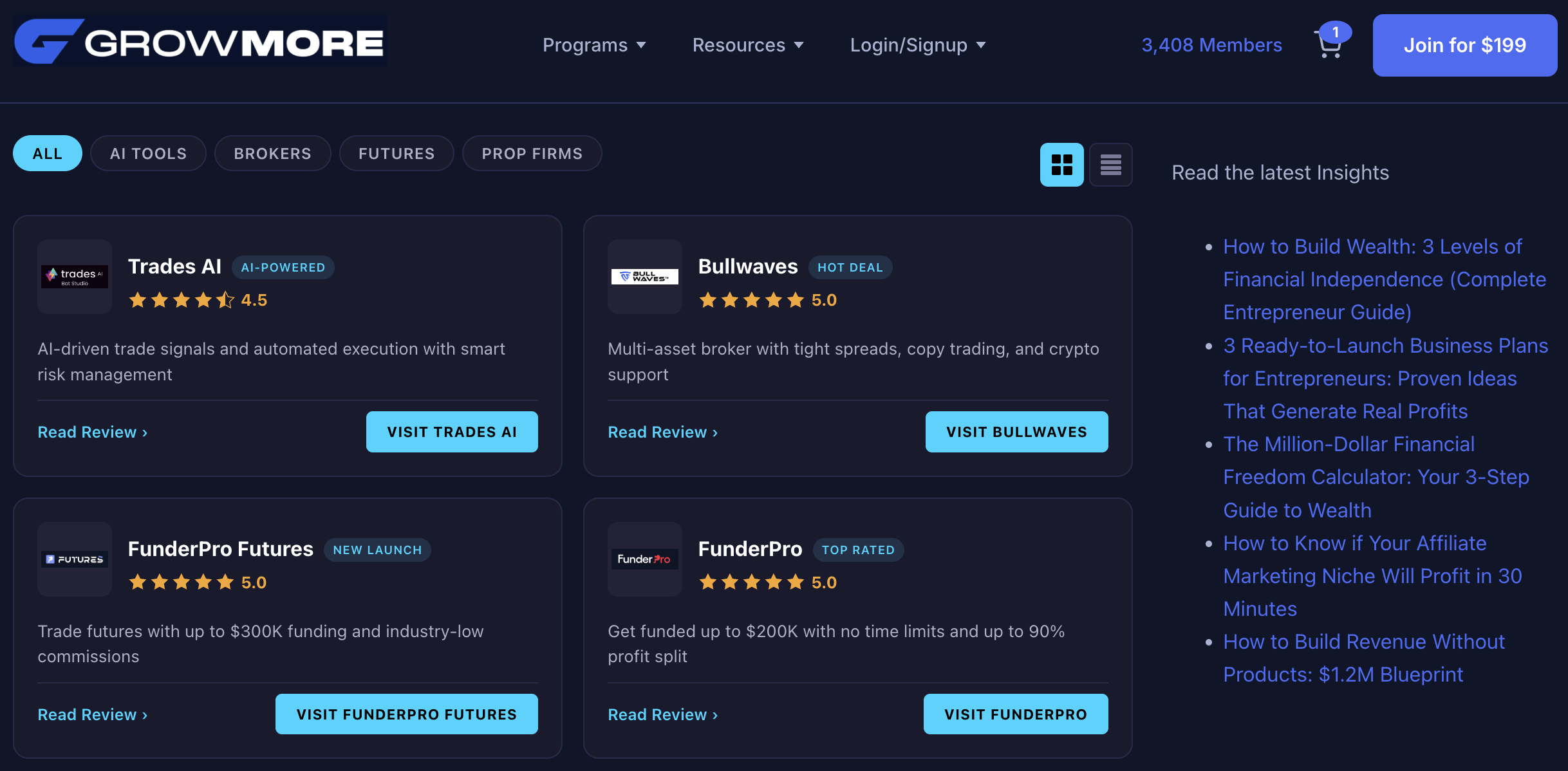
Task: Click the Join for $199 button
Action: tap(1465, 45)
